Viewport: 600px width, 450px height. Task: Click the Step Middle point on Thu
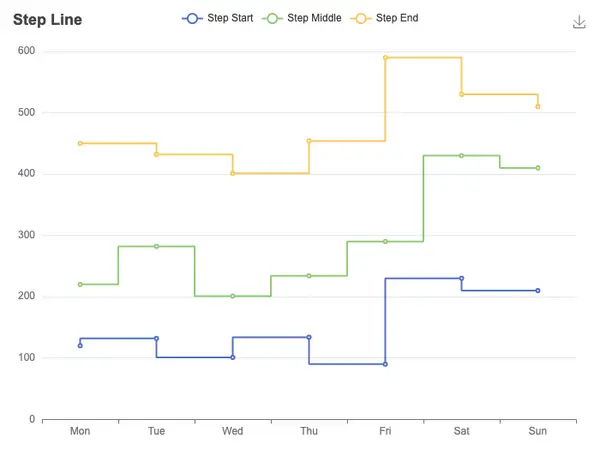309,276
